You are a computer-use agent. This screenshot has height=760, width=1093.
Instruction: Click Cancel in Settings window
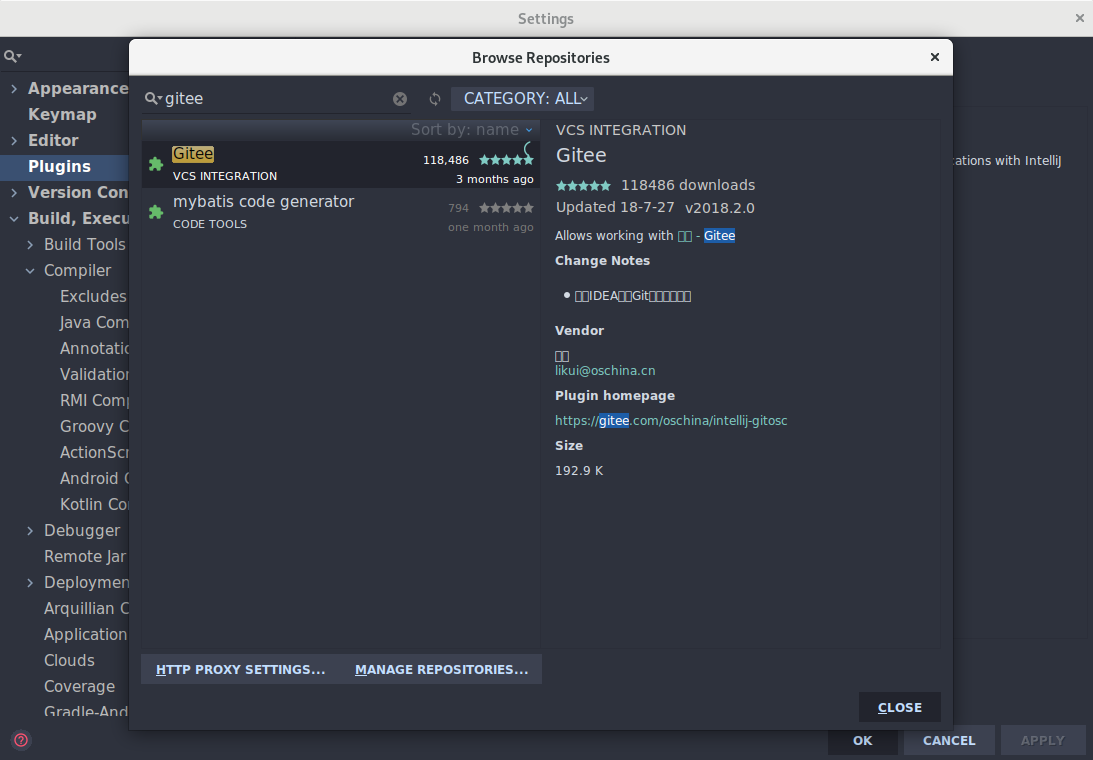tap(949, 740)
